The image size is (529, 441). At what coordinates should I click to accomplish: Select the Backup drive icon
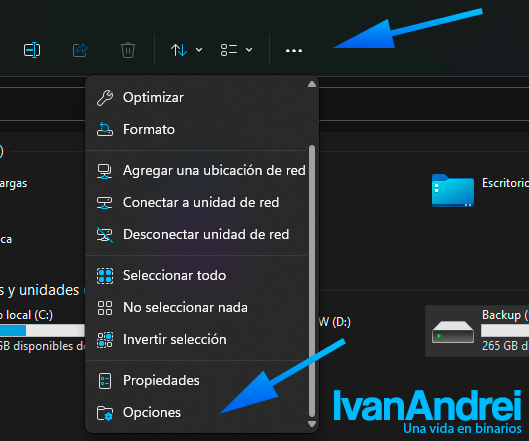(453, 332)
